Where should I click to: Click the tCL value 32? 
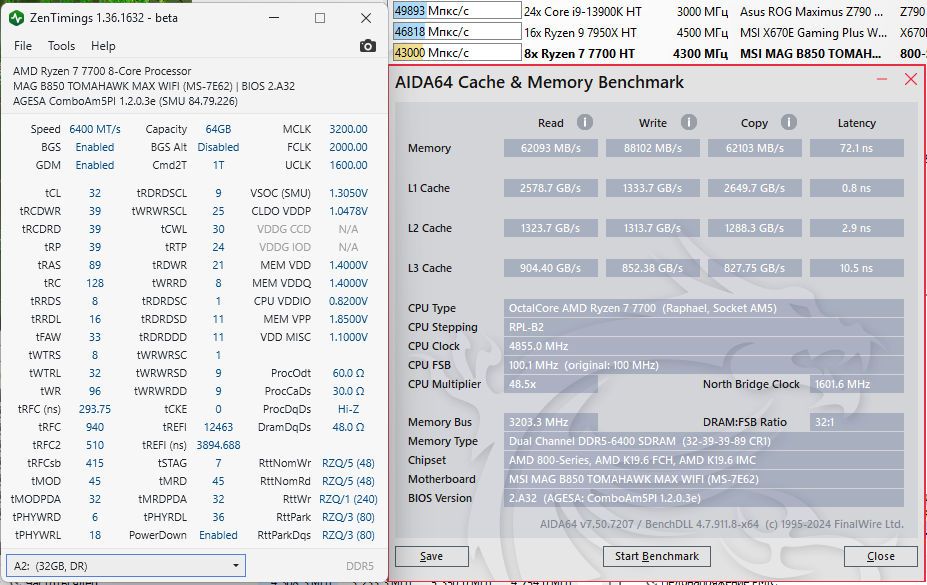tap(95, 193)
